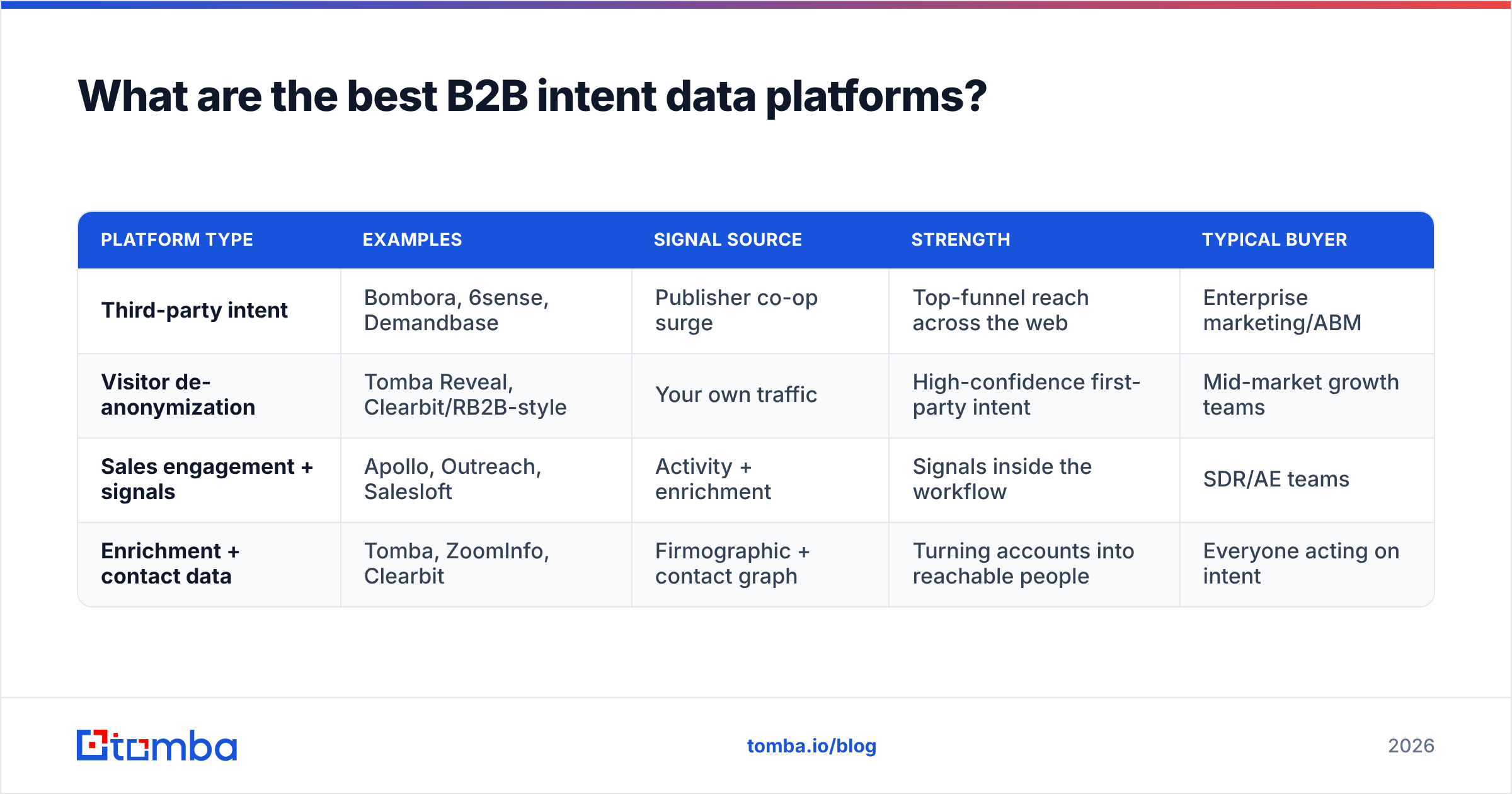The image size is (1512, 794).
Task: Click the STRENGTH column header
Action: click(x=961, y=239)
